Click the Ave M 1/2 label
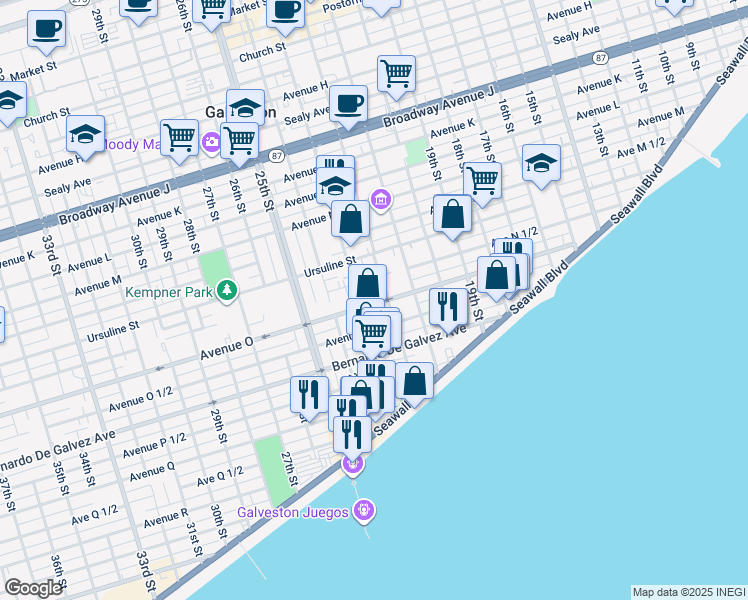The width and height of the screenshot is (748, 600). pyautogui.click(x=641, y=148)
